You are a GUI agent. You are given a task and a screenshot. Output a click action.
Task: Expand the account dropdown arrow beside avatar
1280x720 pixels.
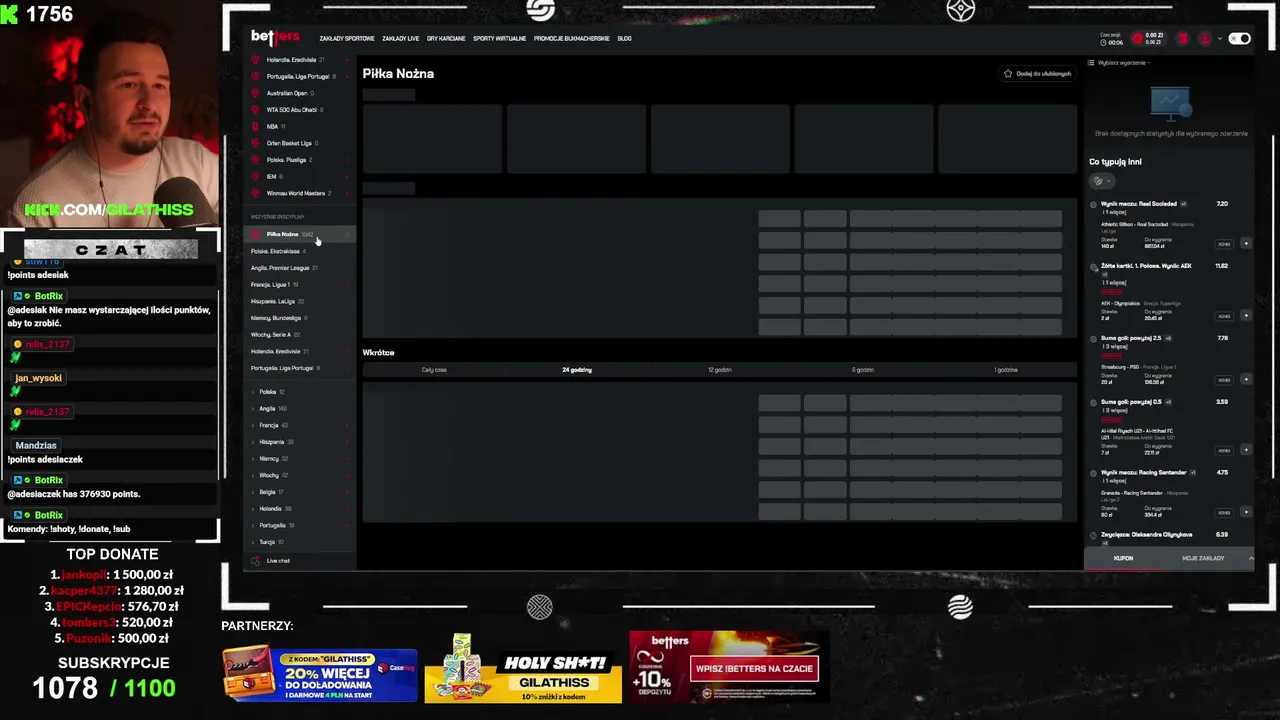[x=1219, y=39]
